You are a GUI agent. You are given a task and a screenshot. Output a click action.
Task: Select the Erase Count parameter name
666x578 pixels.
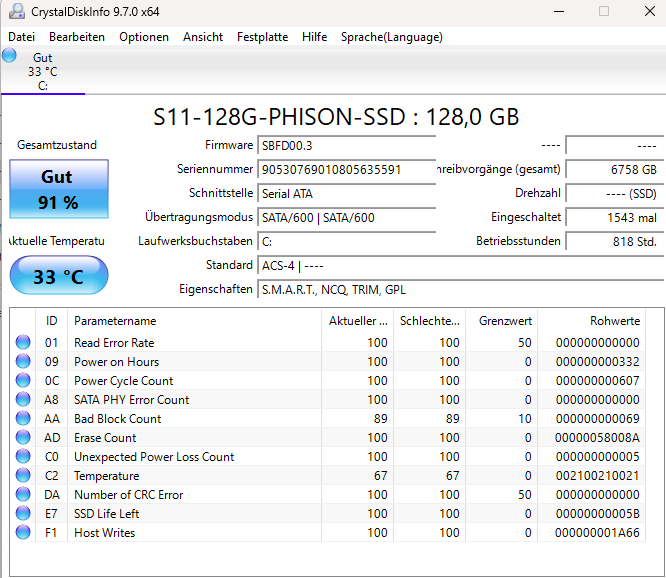click(x=105, y=438)
